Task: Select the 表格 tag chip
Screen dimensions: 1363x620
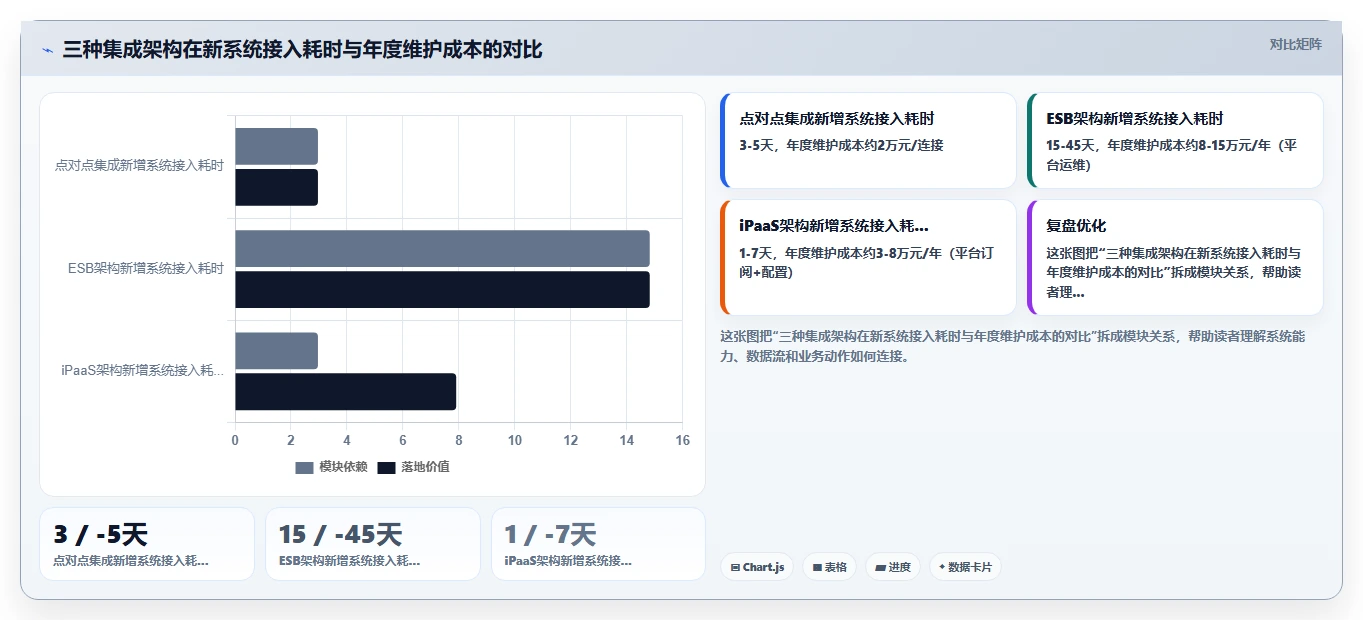Action: (x=829, y=567)
